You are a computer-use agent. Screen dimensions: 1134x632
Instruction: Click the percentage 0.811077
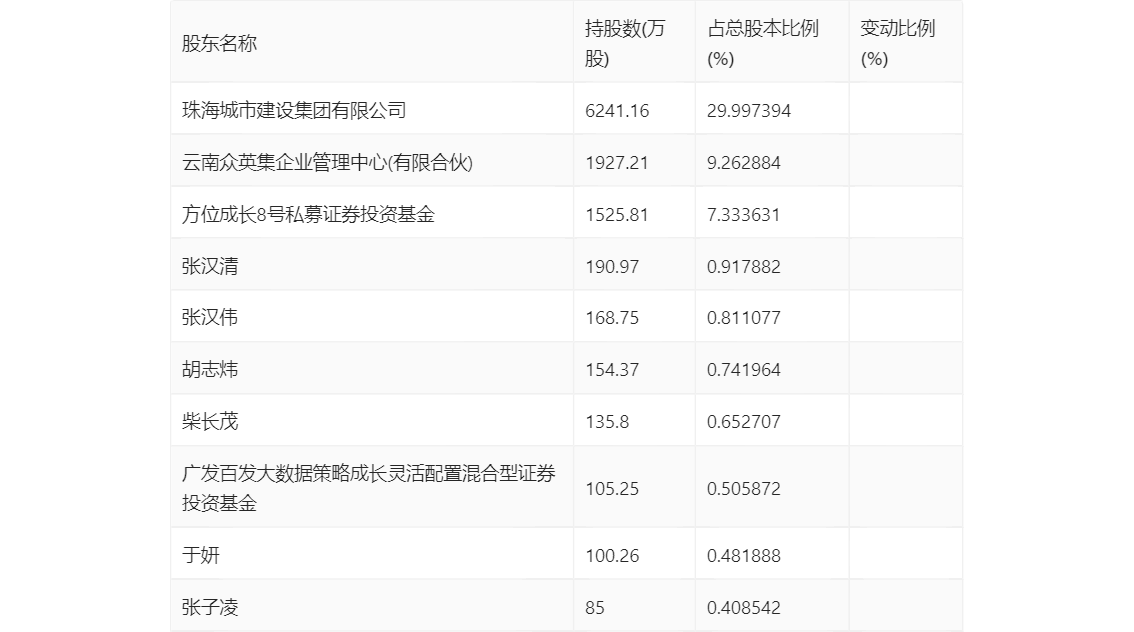click(743, 318)
